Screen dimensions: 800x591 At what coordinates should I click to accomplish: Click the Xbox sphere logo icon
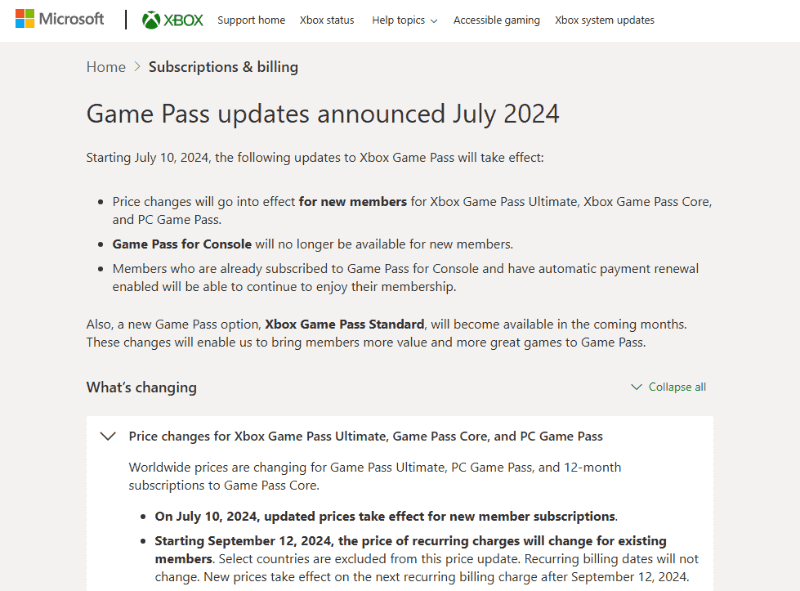pyautogui.click(x=151, y=20)
